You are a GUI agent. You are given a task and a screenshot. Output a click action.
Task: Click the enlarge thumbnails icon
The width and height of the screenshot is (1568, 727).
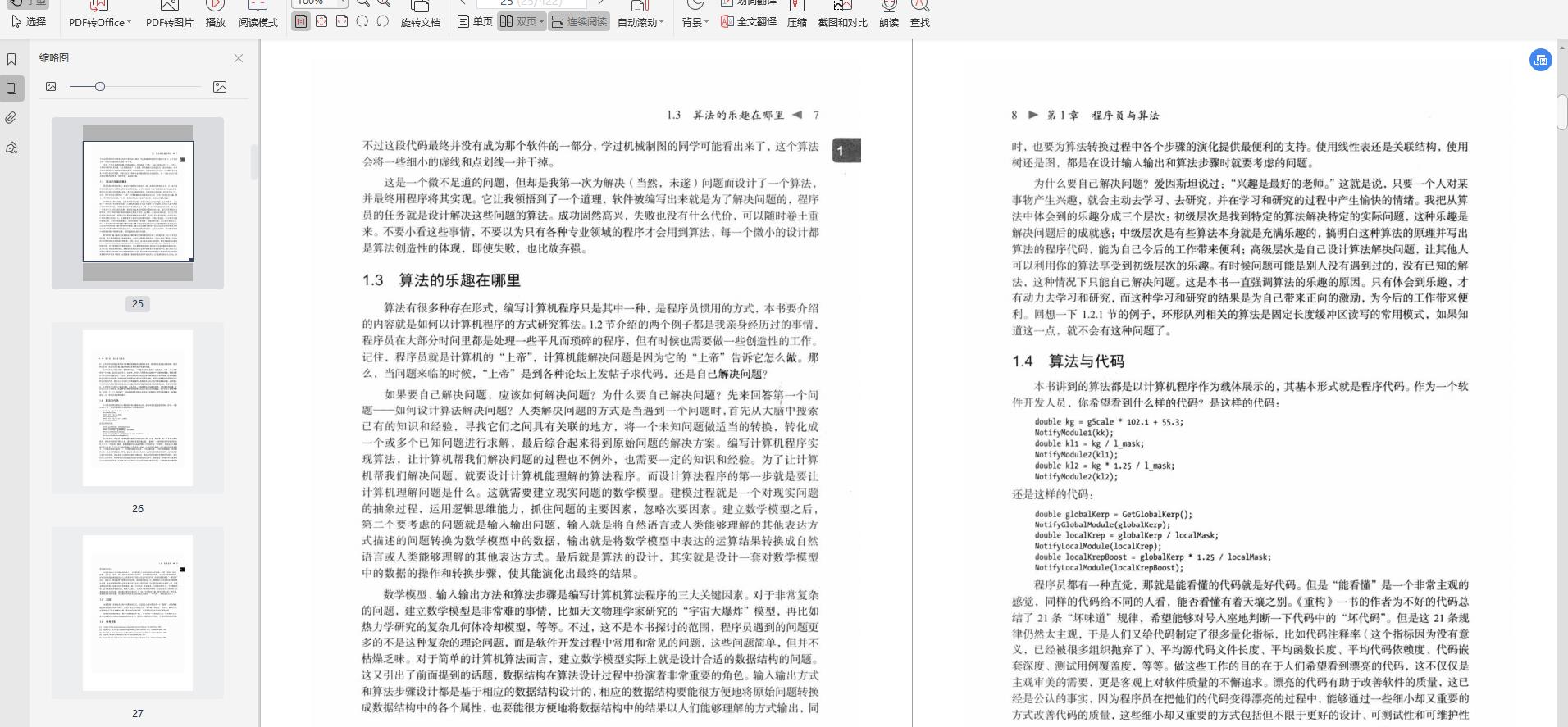(x=220, y=87)
